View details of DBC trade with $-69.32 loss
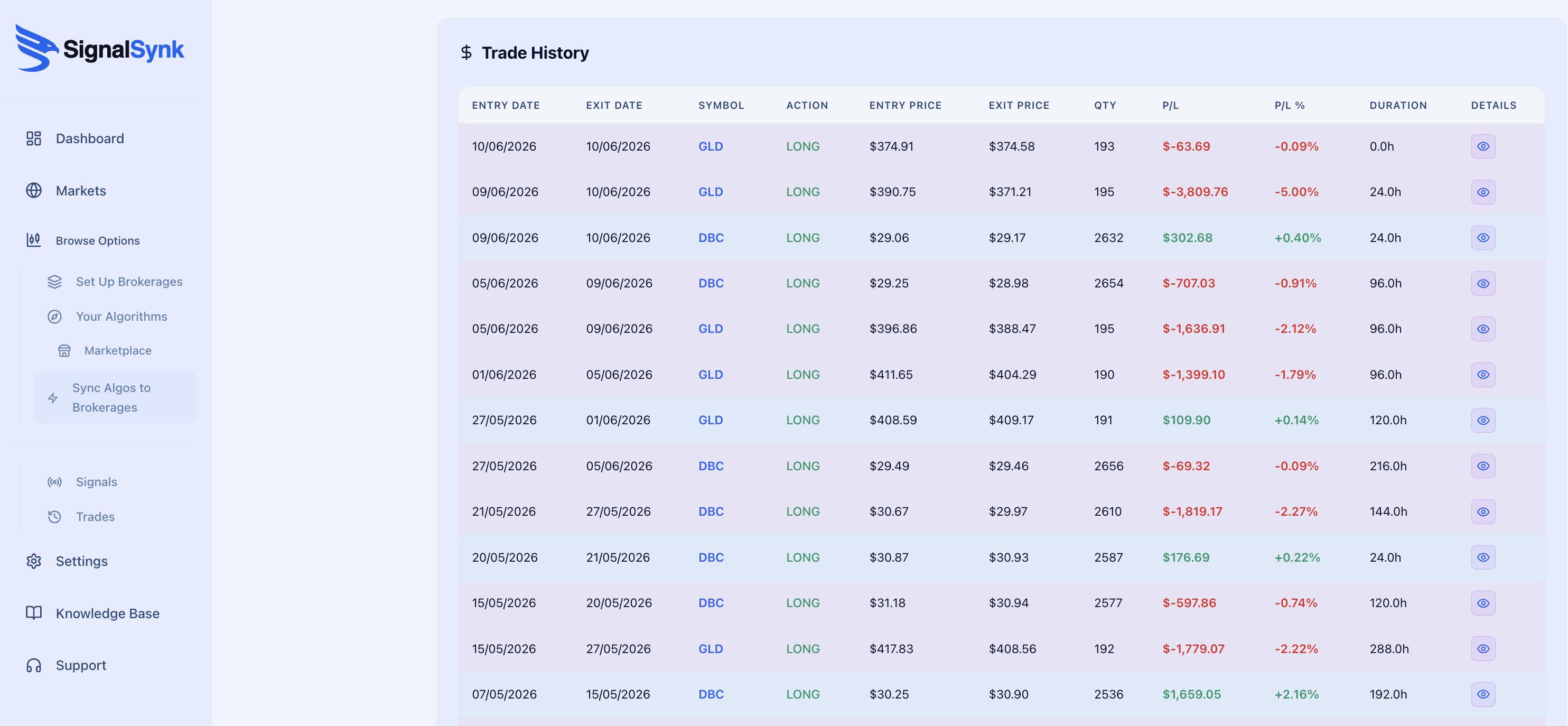This screenshot has height=726, width=1568. (1483, 466)
